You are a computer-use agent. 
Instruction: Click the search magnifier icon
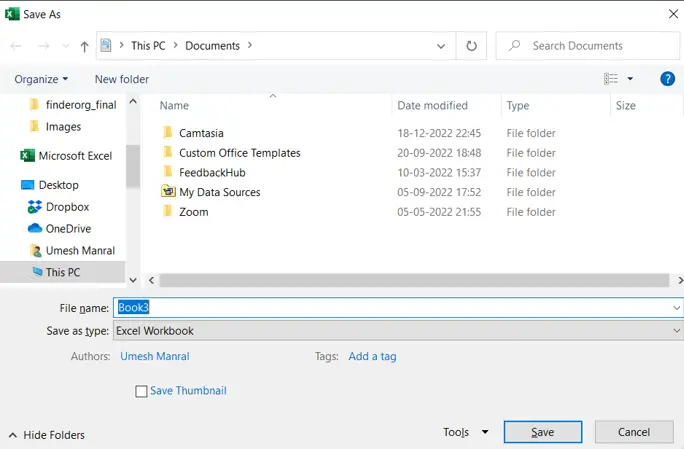tap(515, 45)
